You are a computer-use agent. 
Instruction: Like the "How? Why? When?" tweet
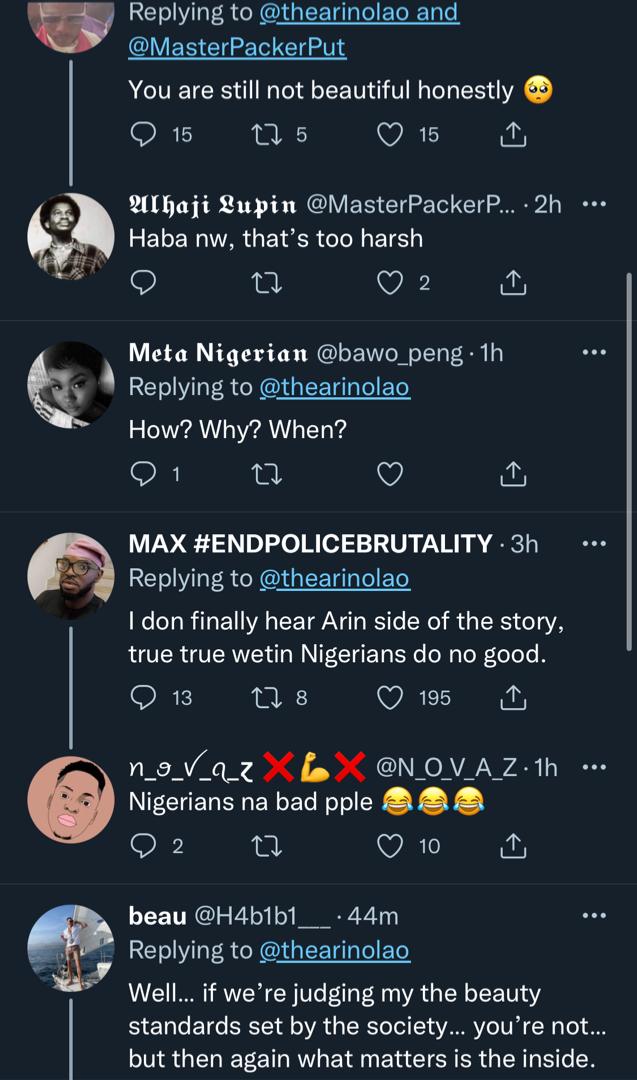tap(389, 474)
